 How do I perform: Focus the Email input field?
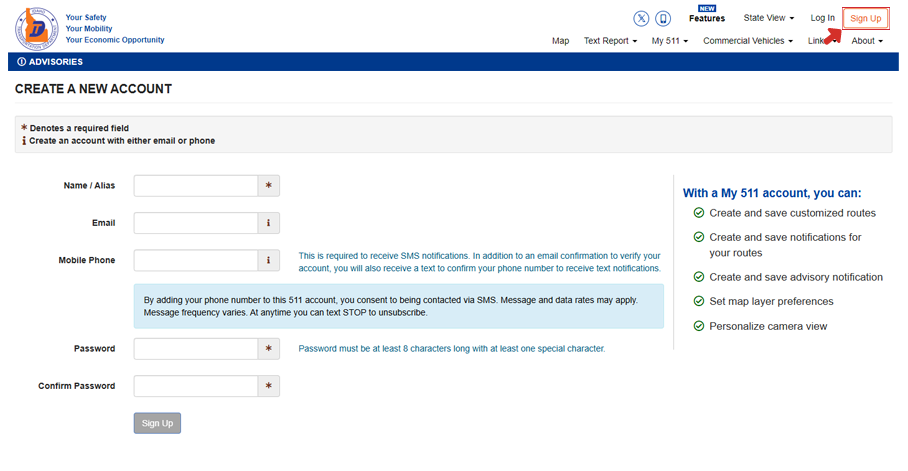196,223
